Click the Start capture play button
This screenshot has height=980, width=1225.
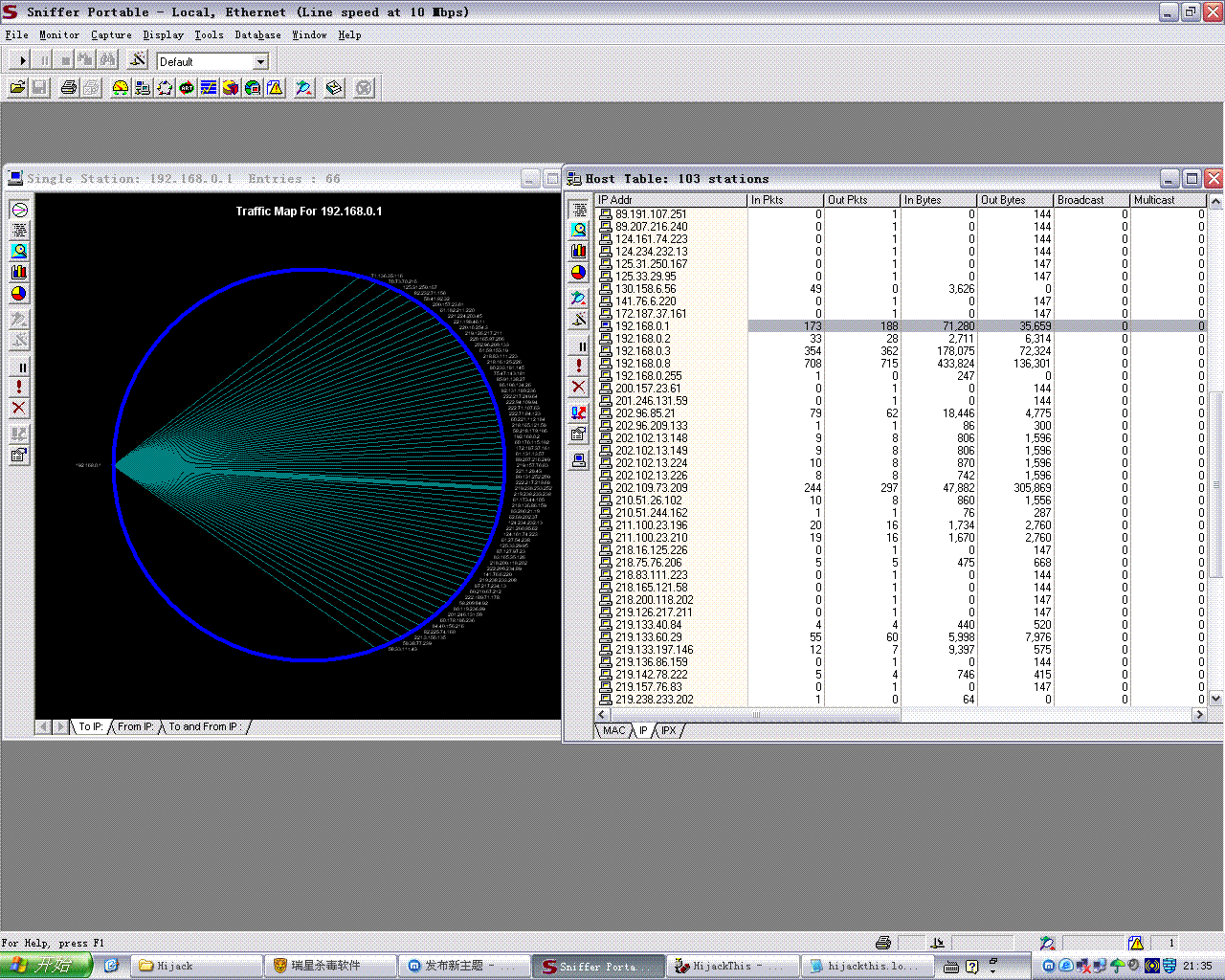(23, 60)
